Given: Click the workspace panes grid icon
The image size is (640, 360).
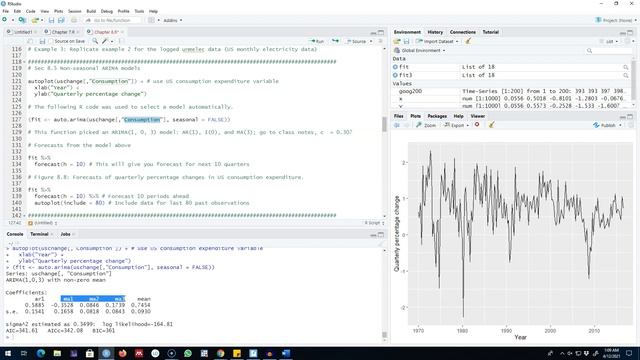Looking at the screenshot, I should [151, 20].
